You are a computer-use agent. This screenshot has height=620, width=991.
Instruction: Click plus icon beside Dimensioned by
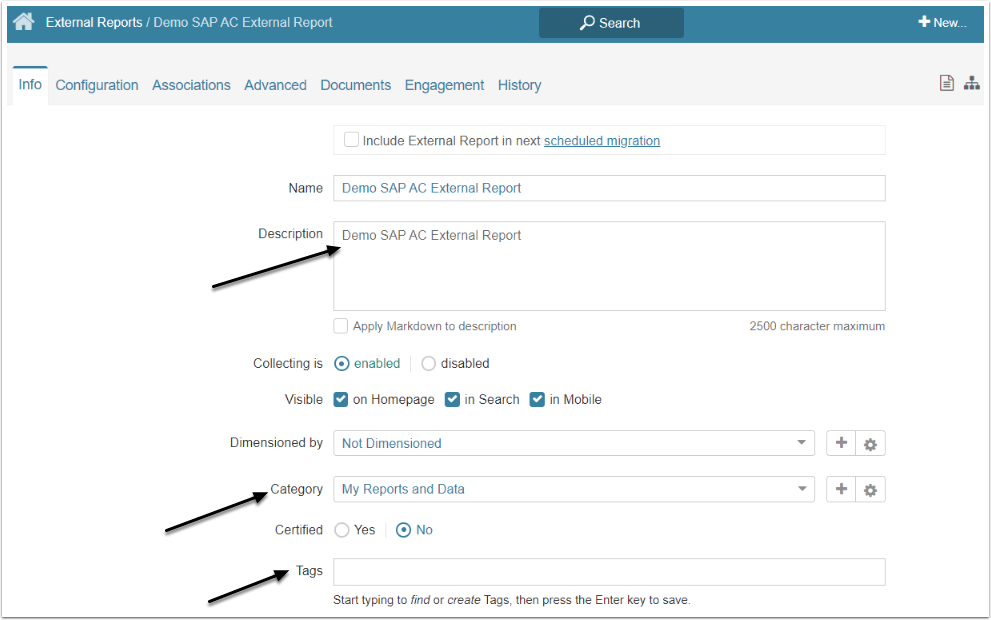(841, 443)
